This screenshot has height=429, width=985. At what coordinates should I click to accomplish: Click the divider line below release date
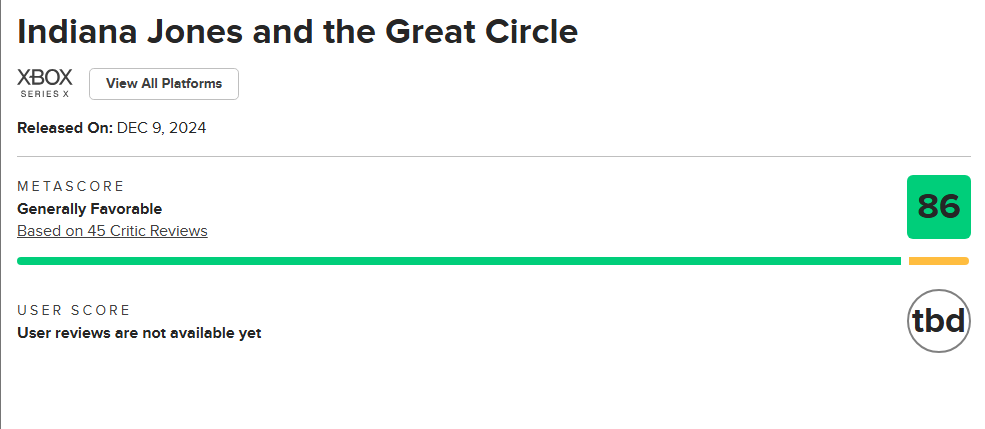(493, 156)
